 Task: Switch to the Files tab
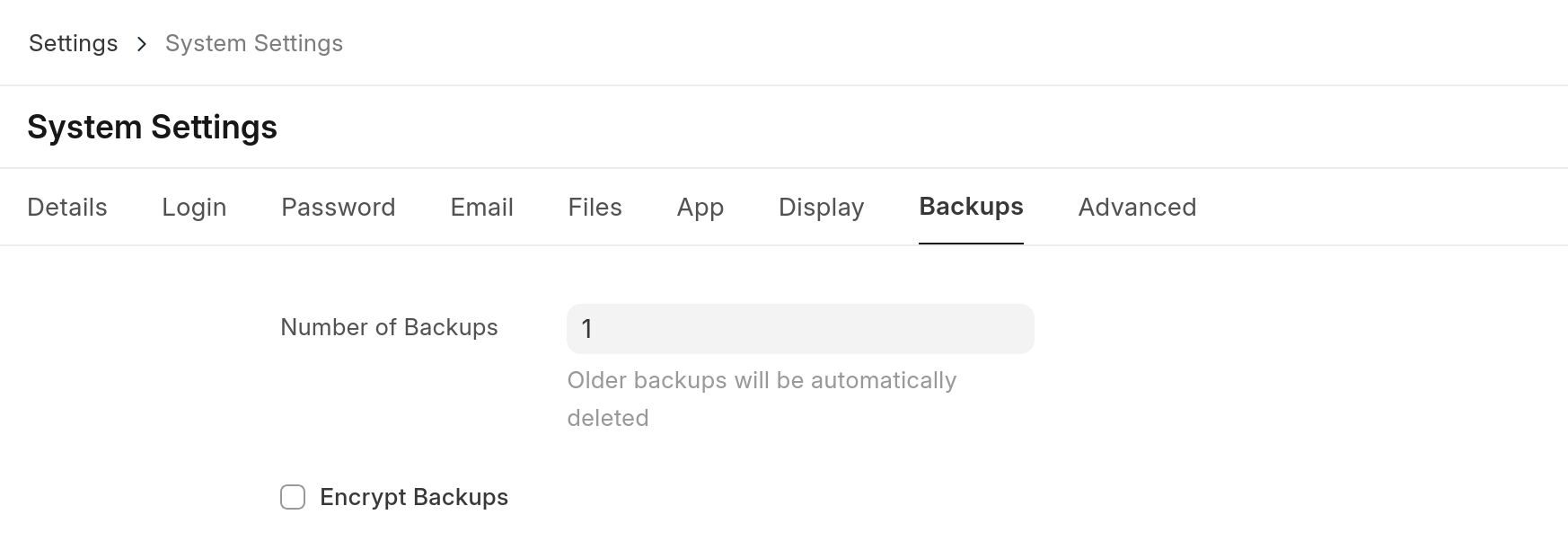595,207
